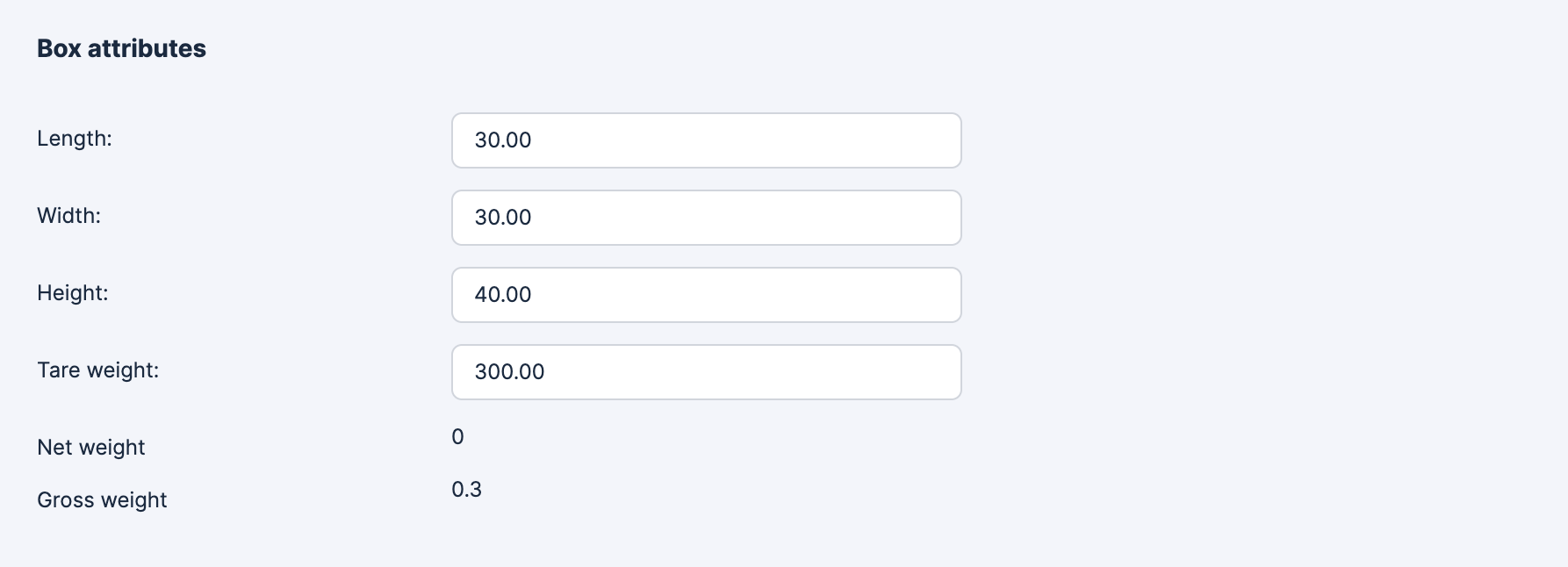Click the Net weight value 0
This screenshot has height=567, width=1568.
click(457, 437)
